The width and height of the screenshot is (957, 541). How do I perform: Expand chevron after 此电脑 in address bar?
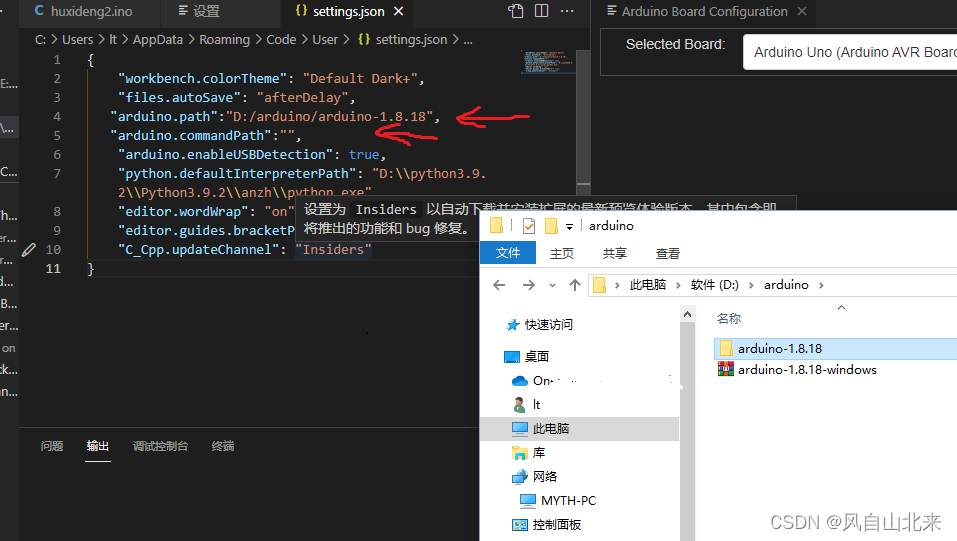click(x=677, y=285)
